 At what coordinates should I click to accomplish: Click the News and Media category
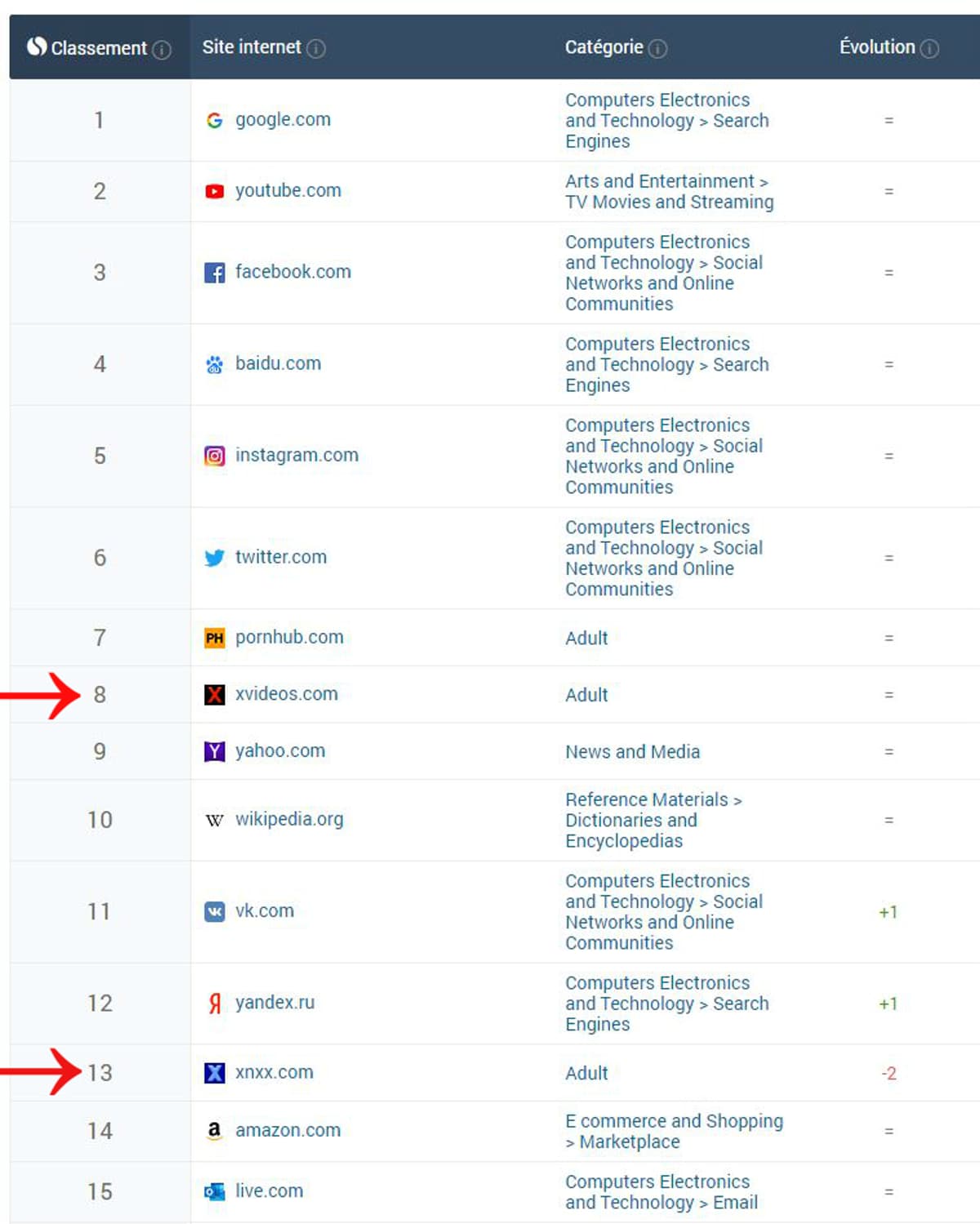click(632, 752)
